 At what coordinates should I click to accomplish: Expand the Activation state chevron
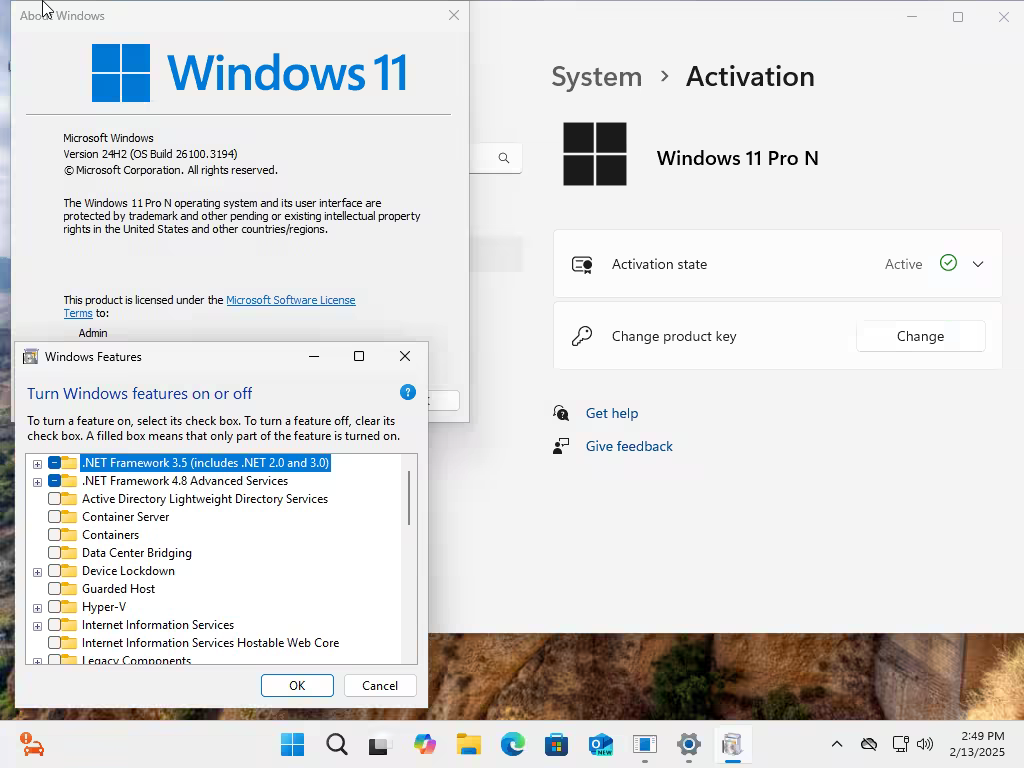(x=978, y=264)
